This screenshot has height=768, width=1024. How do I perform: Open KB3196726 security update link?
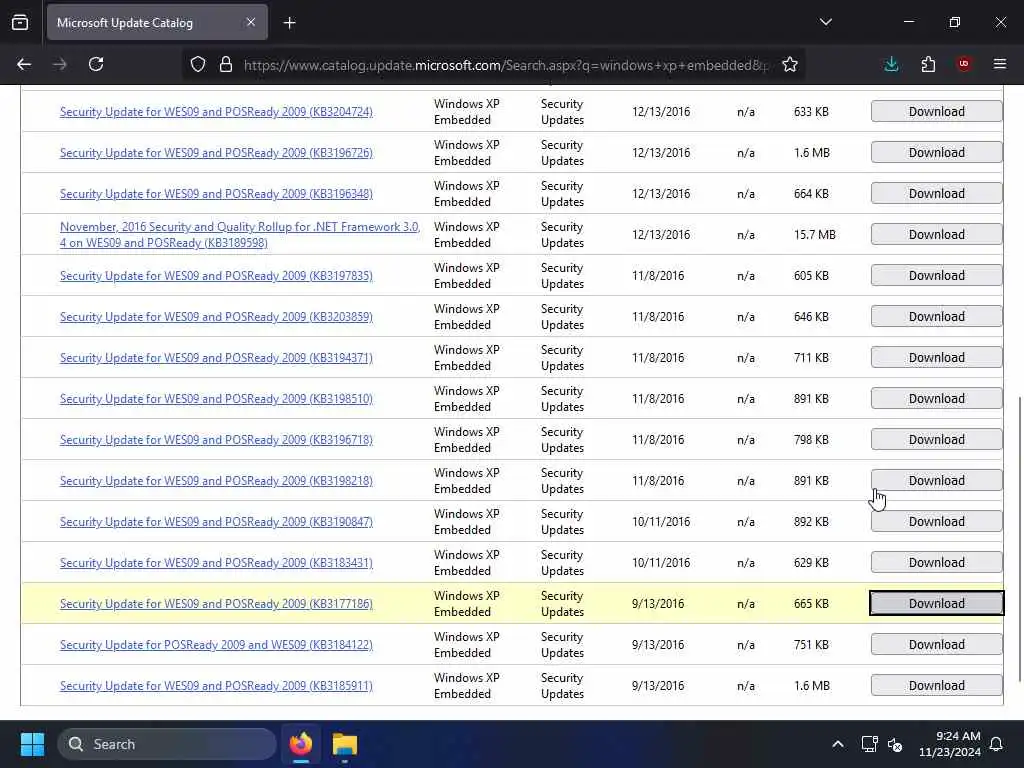pyautogui.click(x=216, y=153)
